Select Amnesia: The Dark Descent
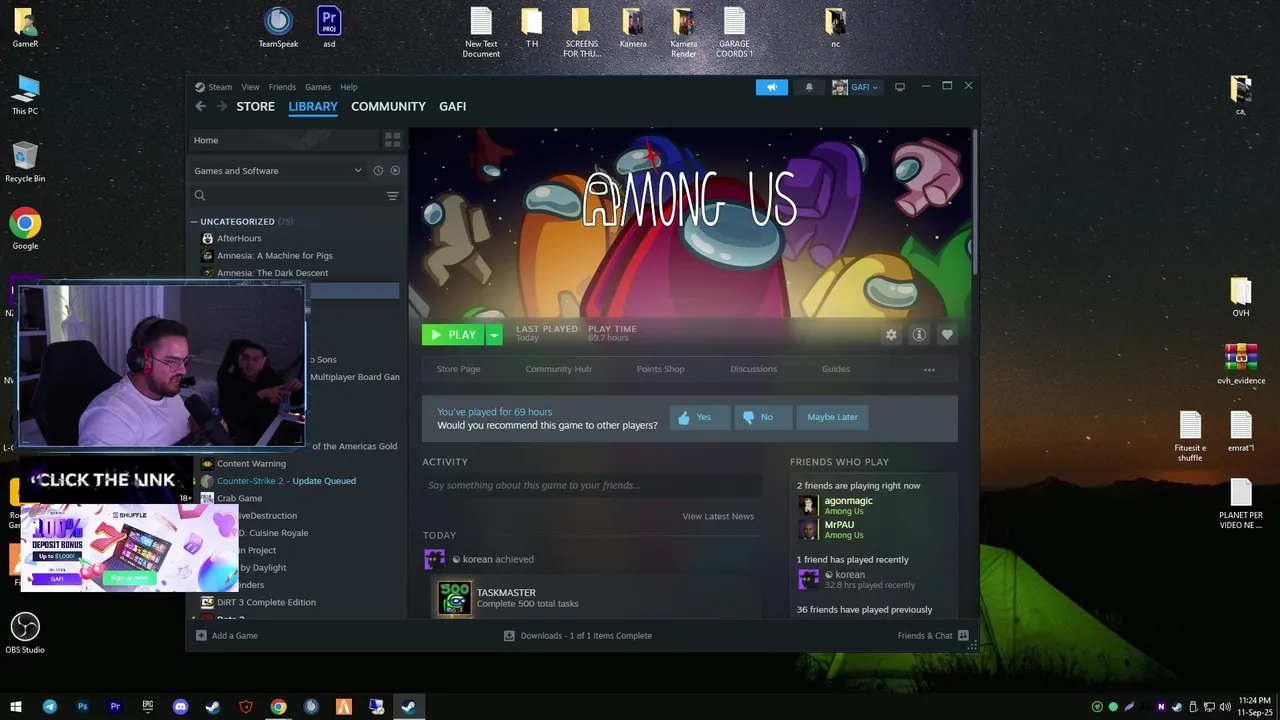Image resolution: width=1280 pixels, height=720 pixels. [x=272, y=273]
